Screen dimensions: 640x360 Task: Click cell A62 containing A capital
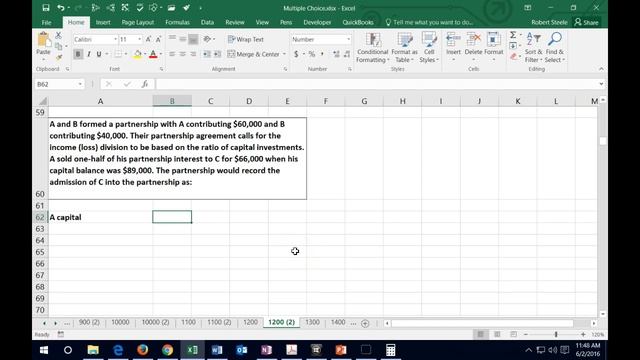coord(100,217)
